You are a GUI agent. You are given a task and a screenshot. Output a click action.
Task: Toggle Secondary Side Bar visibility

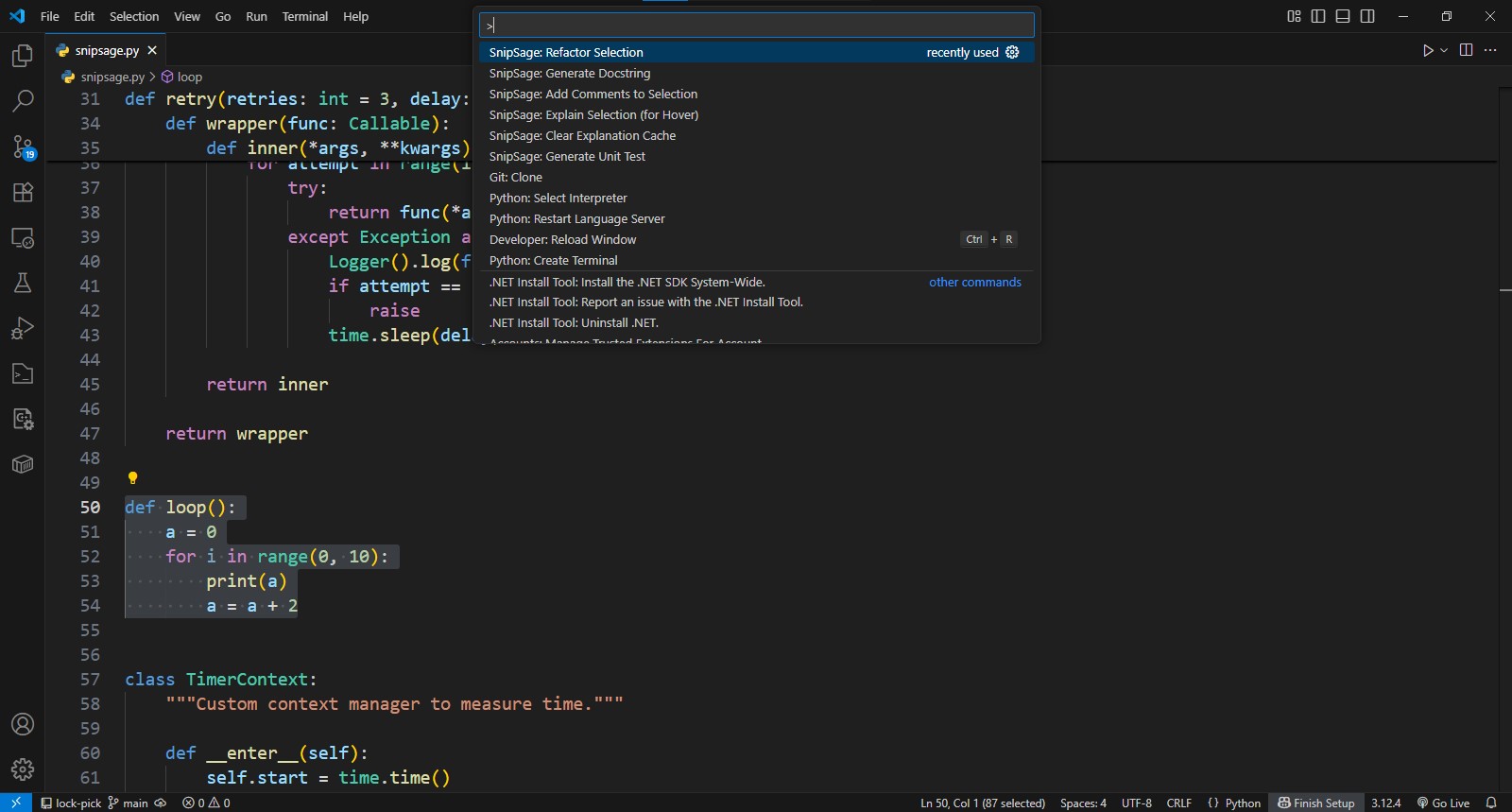[x=1367, y=16]
